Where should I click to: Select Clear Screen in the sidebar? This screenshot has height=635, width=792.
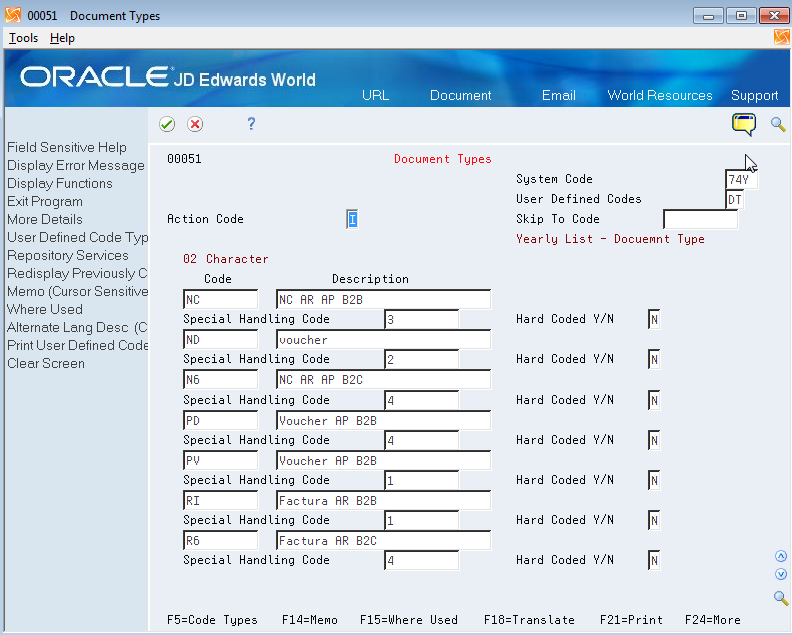pos(46,364)
